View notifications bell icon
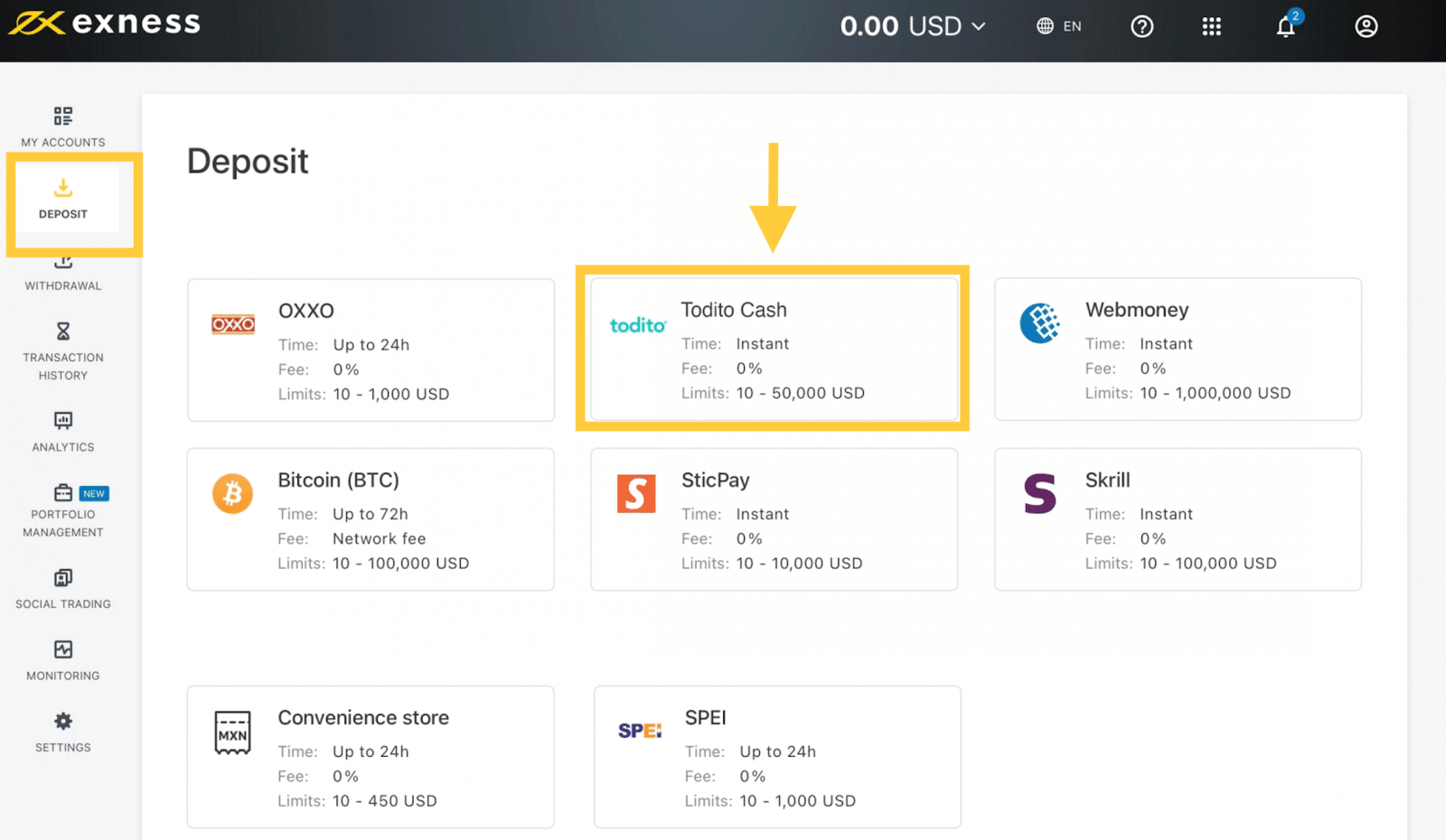1446x840 pixels. coord(1286,25)
